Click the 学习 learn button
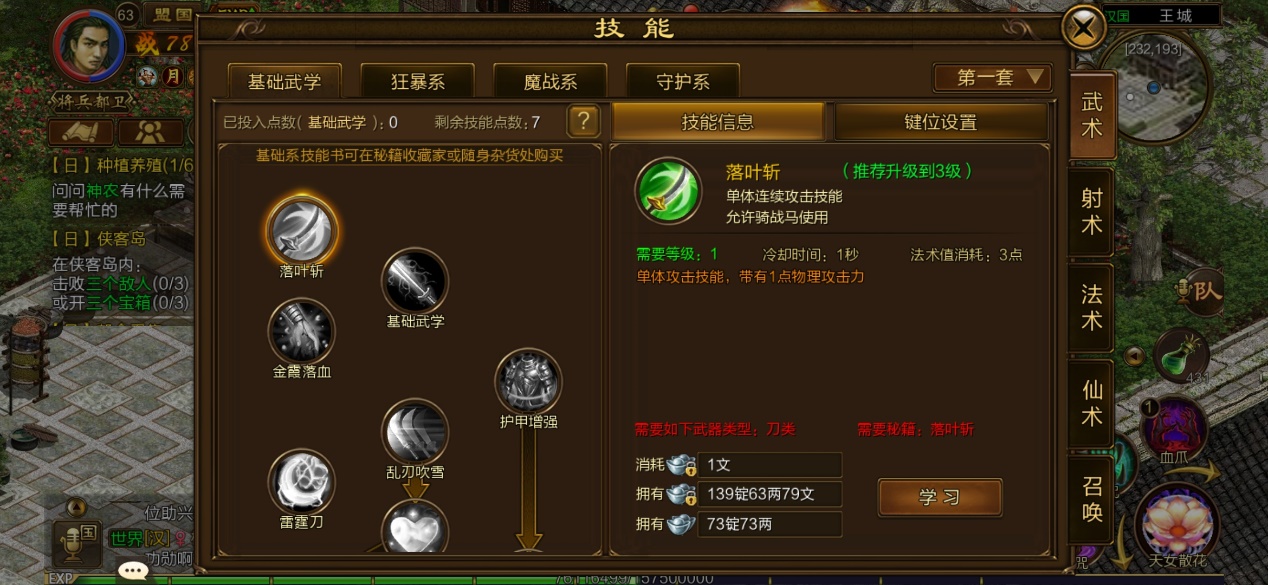 point(940,497)
